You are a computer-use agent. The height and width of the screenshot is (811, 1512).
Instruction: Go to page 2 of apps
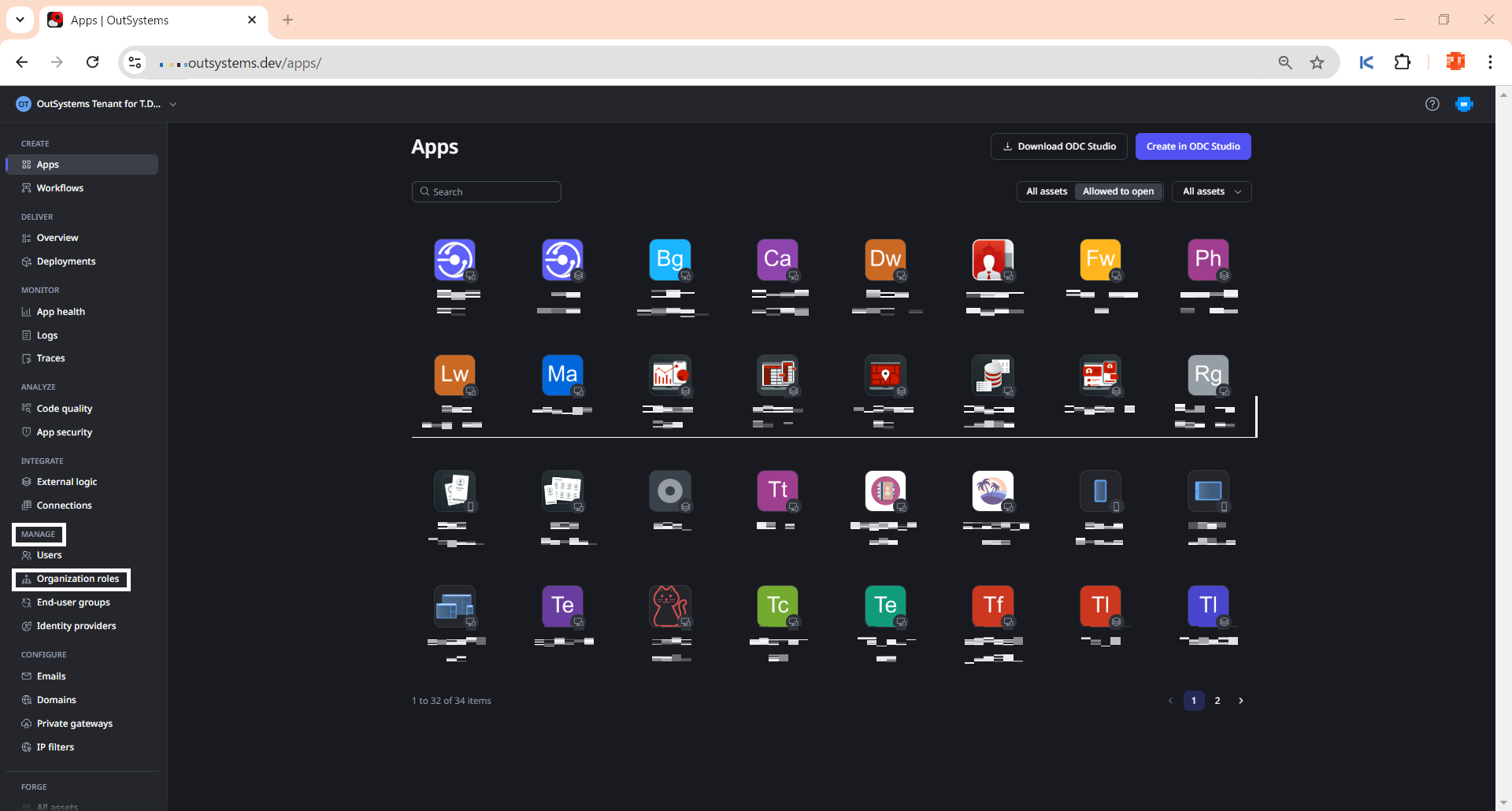pos(1217,701)
